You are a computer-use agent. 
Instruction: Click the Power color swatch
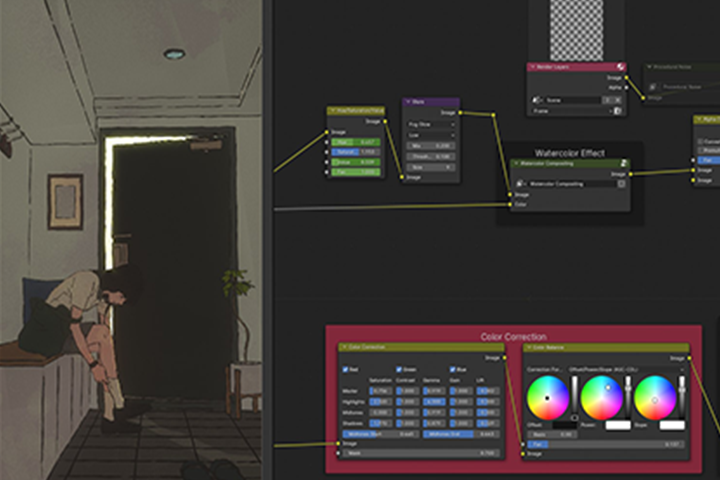tap(618, 425)
